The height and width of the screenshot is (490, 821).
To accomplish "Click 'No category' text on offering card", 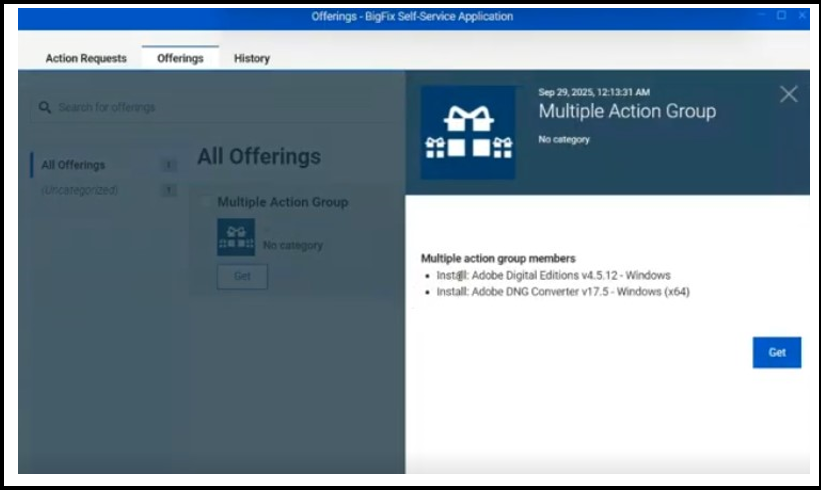I will tap(293, 245).
